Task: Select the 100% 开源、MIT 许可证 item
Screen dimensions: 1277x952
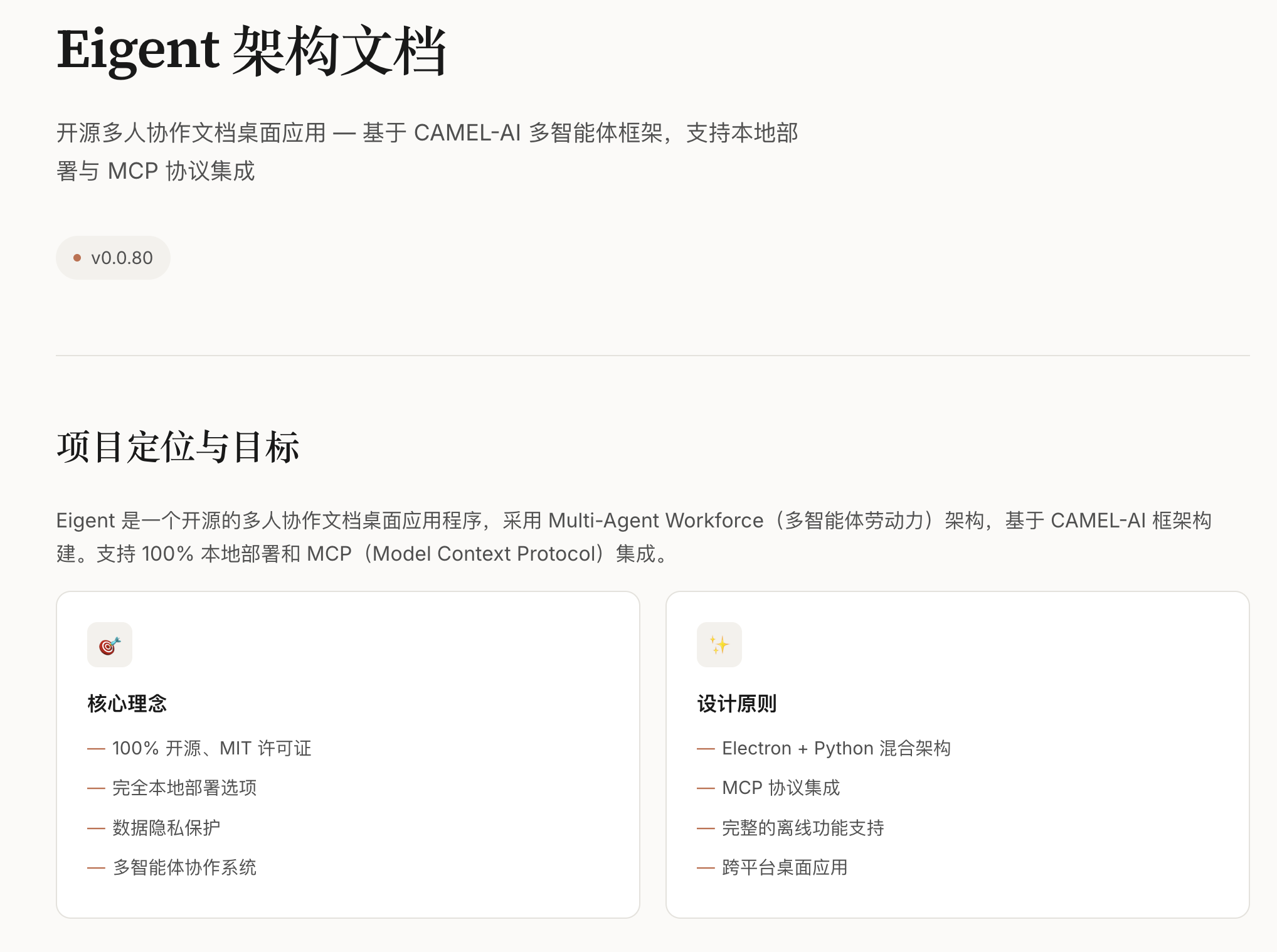Action: pos(211,748)
